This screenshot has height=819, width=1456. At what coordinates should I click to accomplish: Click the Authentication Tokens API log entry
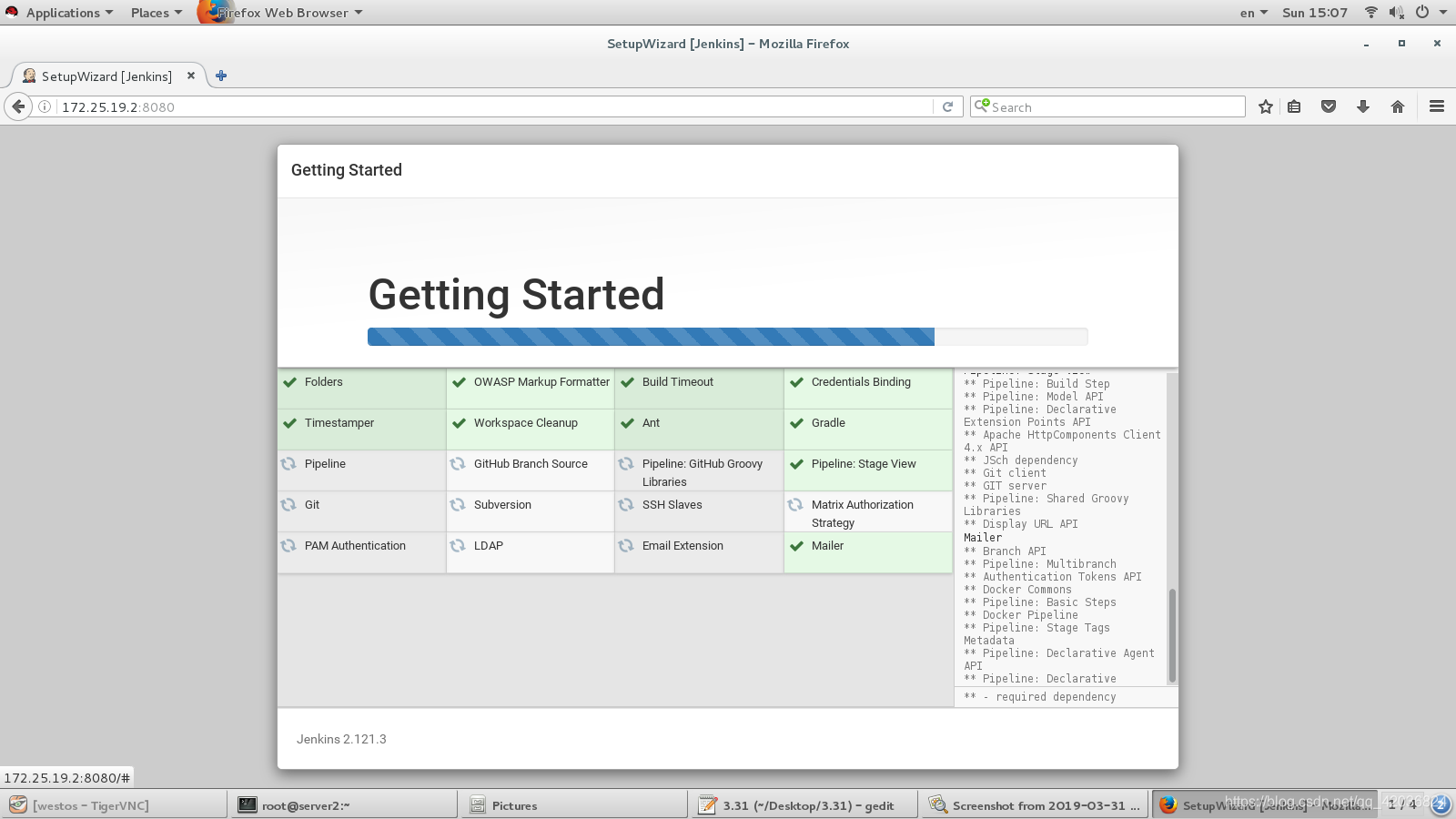coord(1053,577)
